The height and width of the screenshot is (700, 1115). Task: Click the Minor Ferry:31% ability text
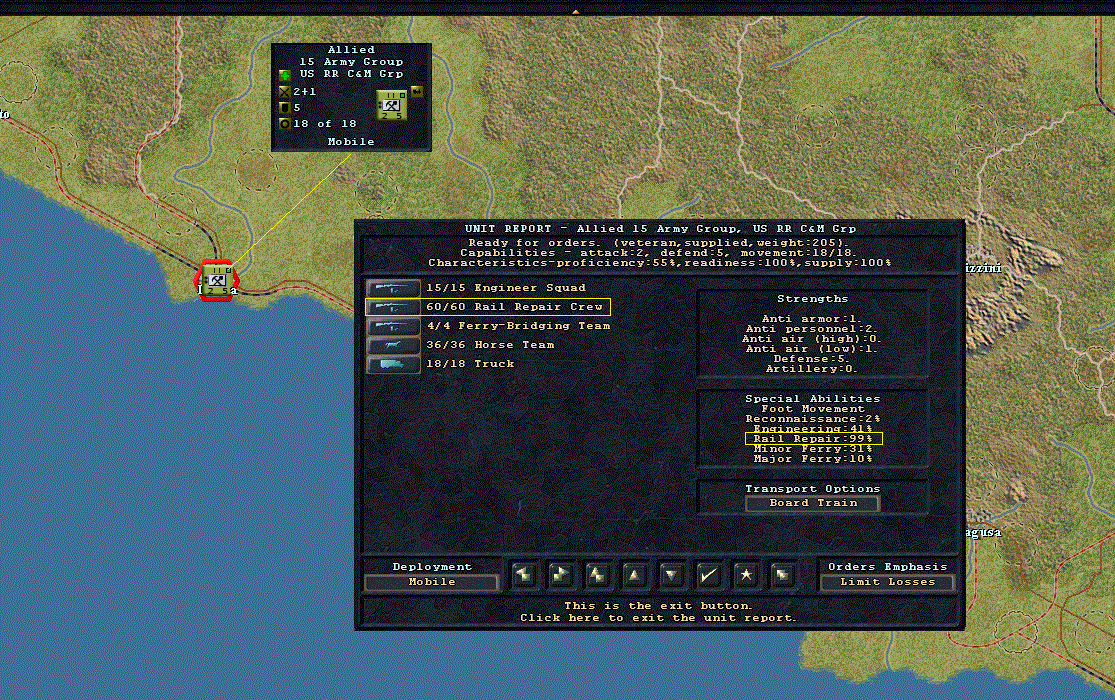coord(813,449)
